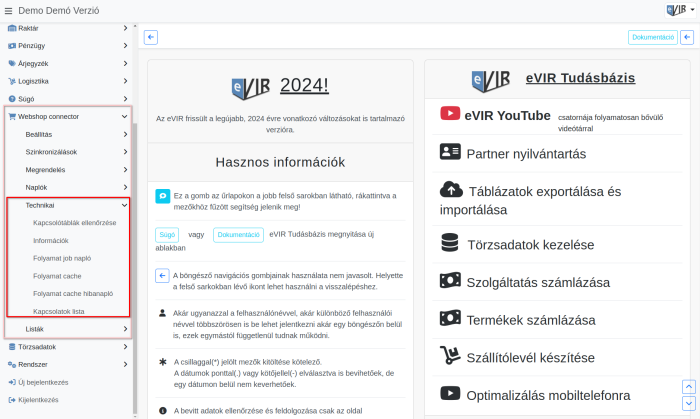
Task: Open the eVIR YouTube link
Action: point(508,116)
